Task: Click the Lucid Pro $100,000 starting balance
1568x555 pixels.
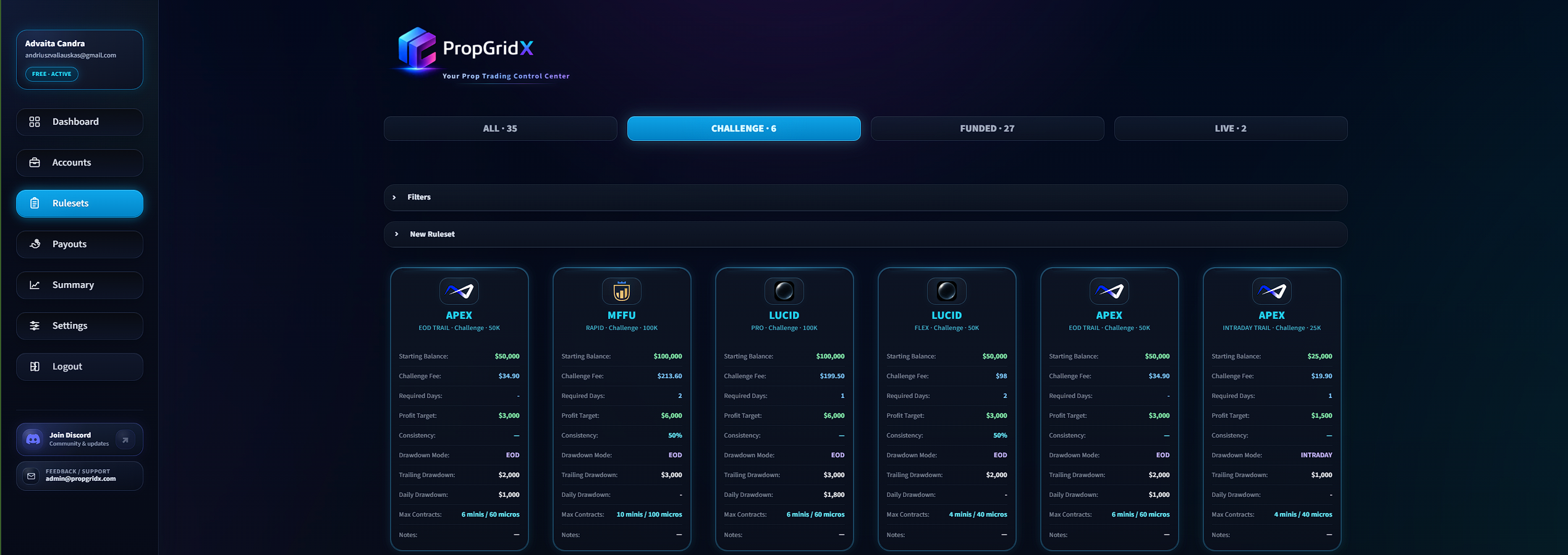Action: tap(830, 356)
